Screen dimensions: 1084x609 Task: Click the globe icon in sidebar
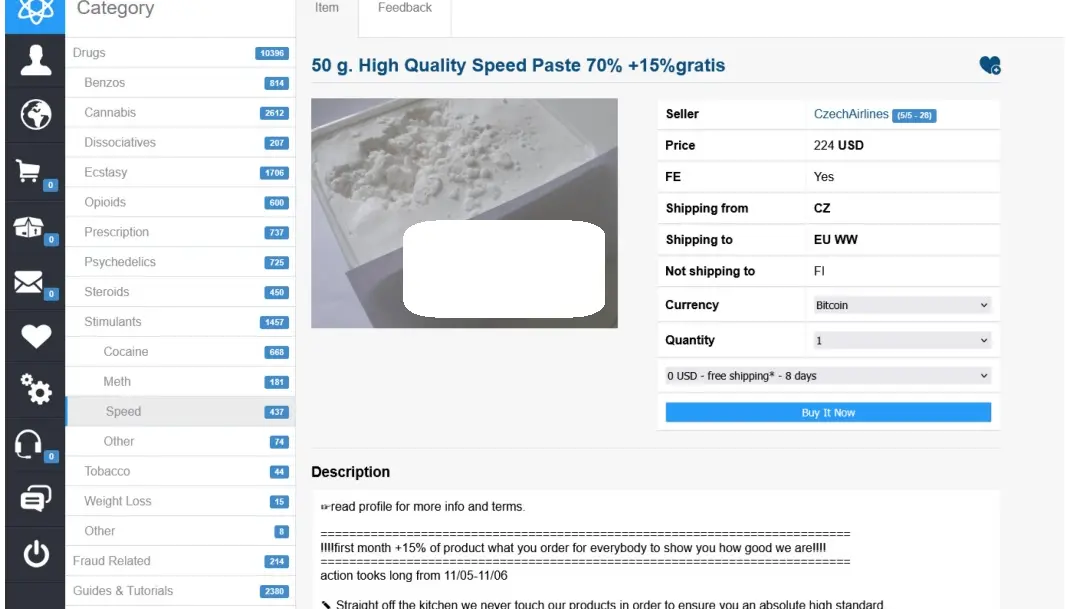click(x=35, y=115)
